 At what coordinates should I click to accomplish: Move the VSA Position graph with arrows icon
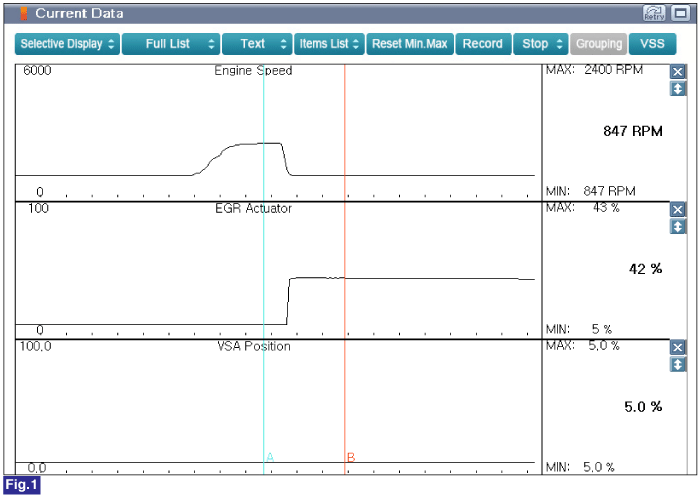point(677,365)
